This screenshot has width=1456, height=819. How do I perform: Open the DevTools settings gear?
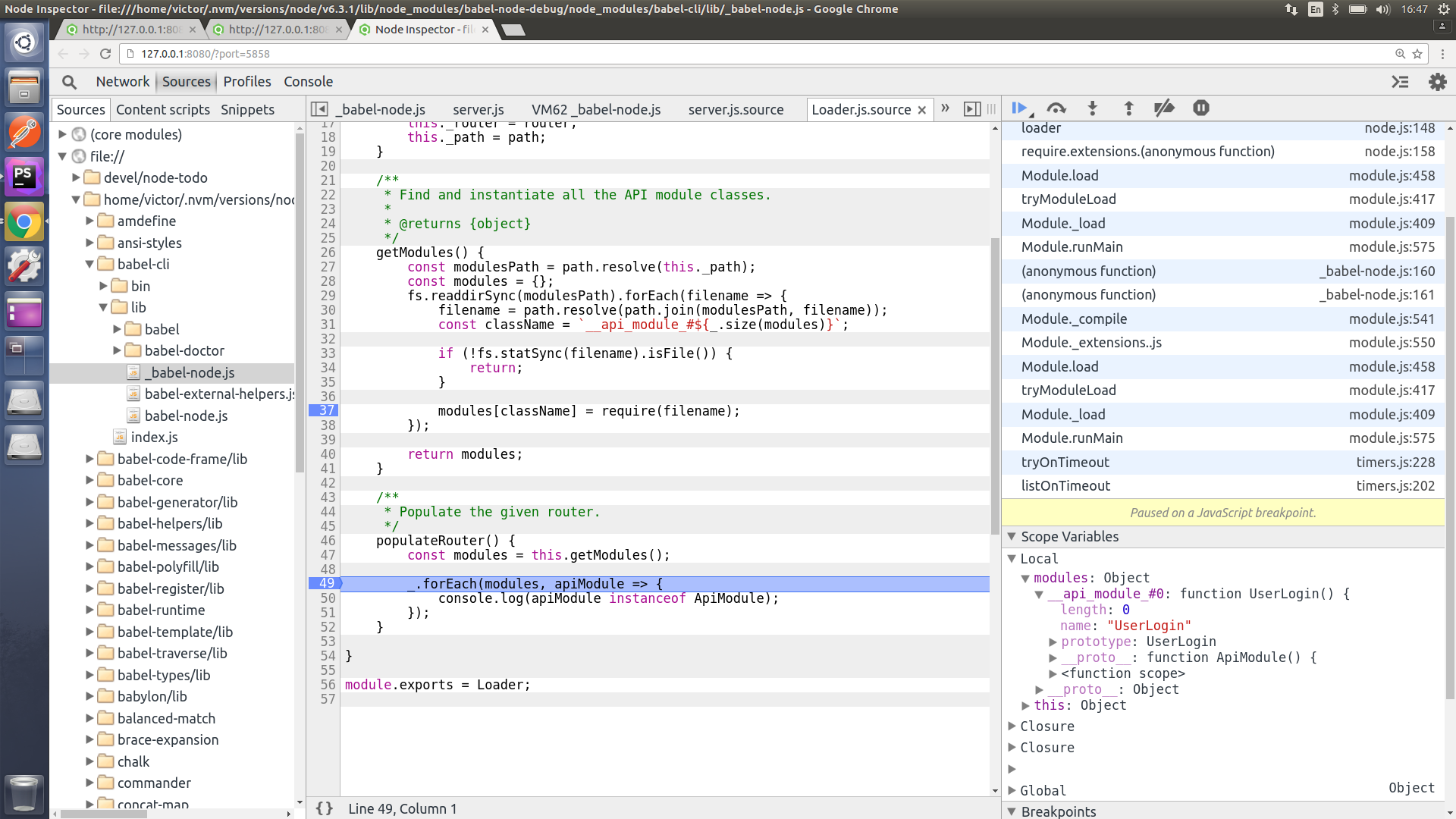(x=1437, y=82)
